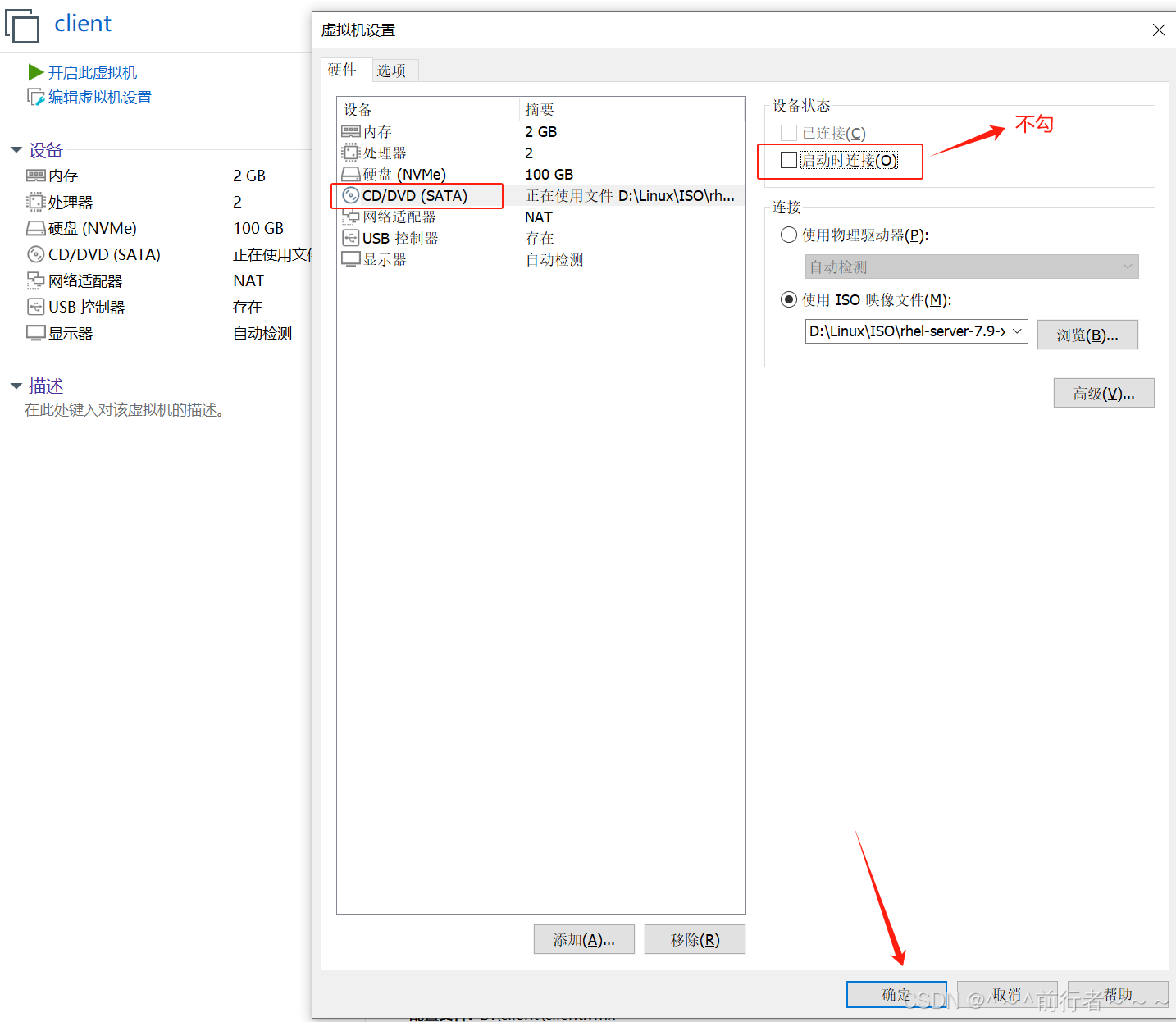Click the ISO path text field
This screenshot has width=1176, height=1022.
point(906,331)
